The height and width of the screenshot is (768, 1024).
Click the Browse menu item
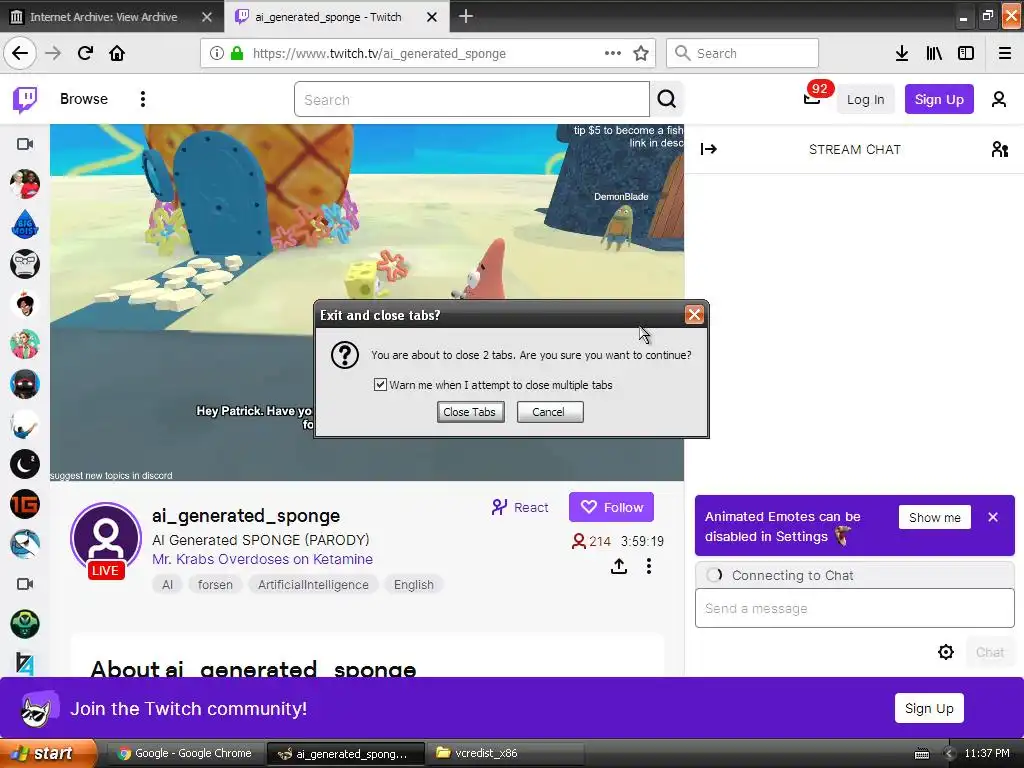[x=84, y=99]
